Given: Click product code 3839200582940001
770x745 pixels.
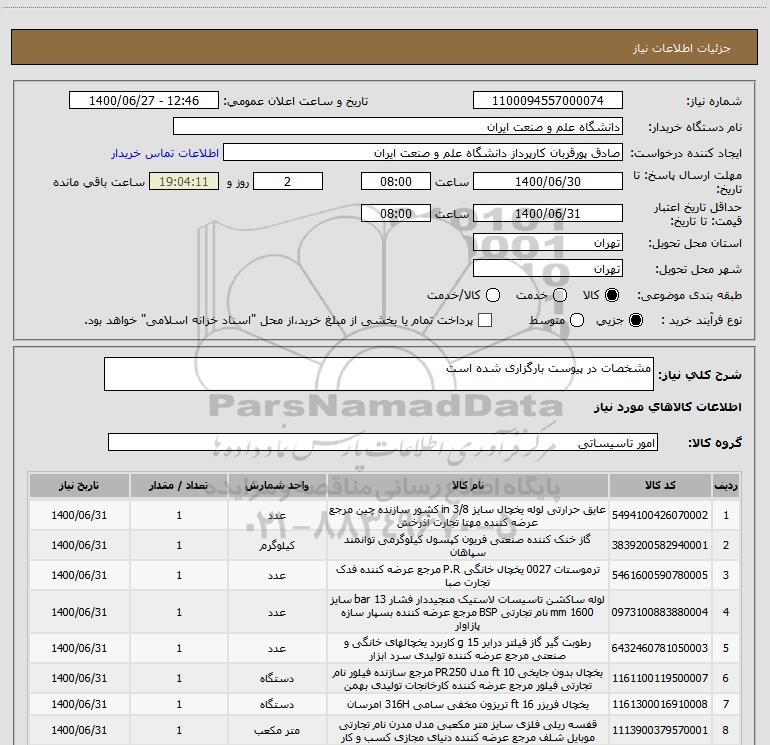Looking at the screenshot, I should [x=660, y=545].
